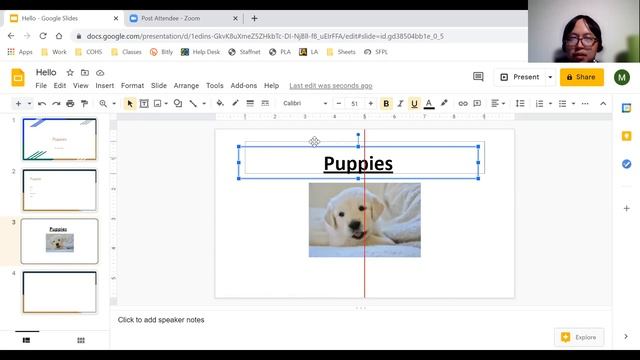This screenshot has height=360, width=640.
Task: Switch to grid view icon
Action: click(x=81, y=340)
